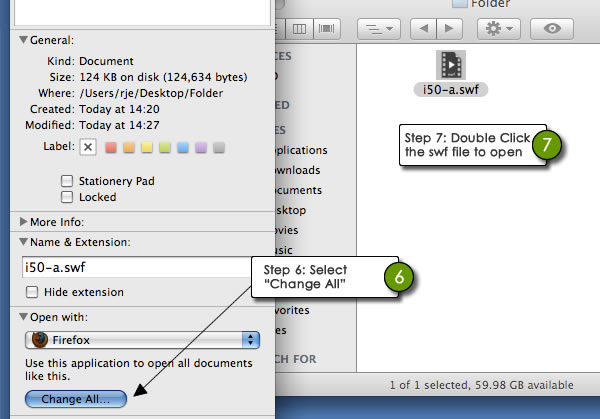This screenshot has height=419, width=600.
Task: Collapse the General section triangle
Action: pyautogui.click(x=23, y=40)
